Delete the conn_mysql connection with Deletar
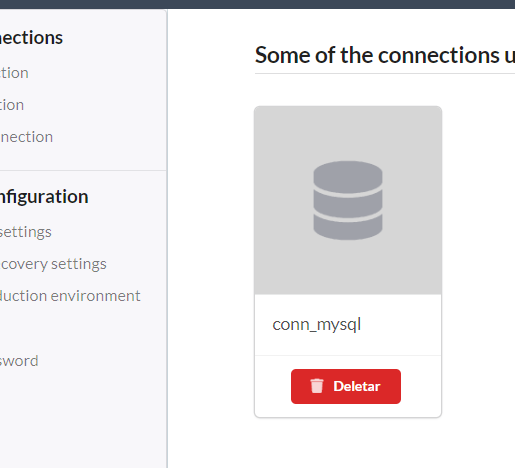 click(x=346, y=386)
